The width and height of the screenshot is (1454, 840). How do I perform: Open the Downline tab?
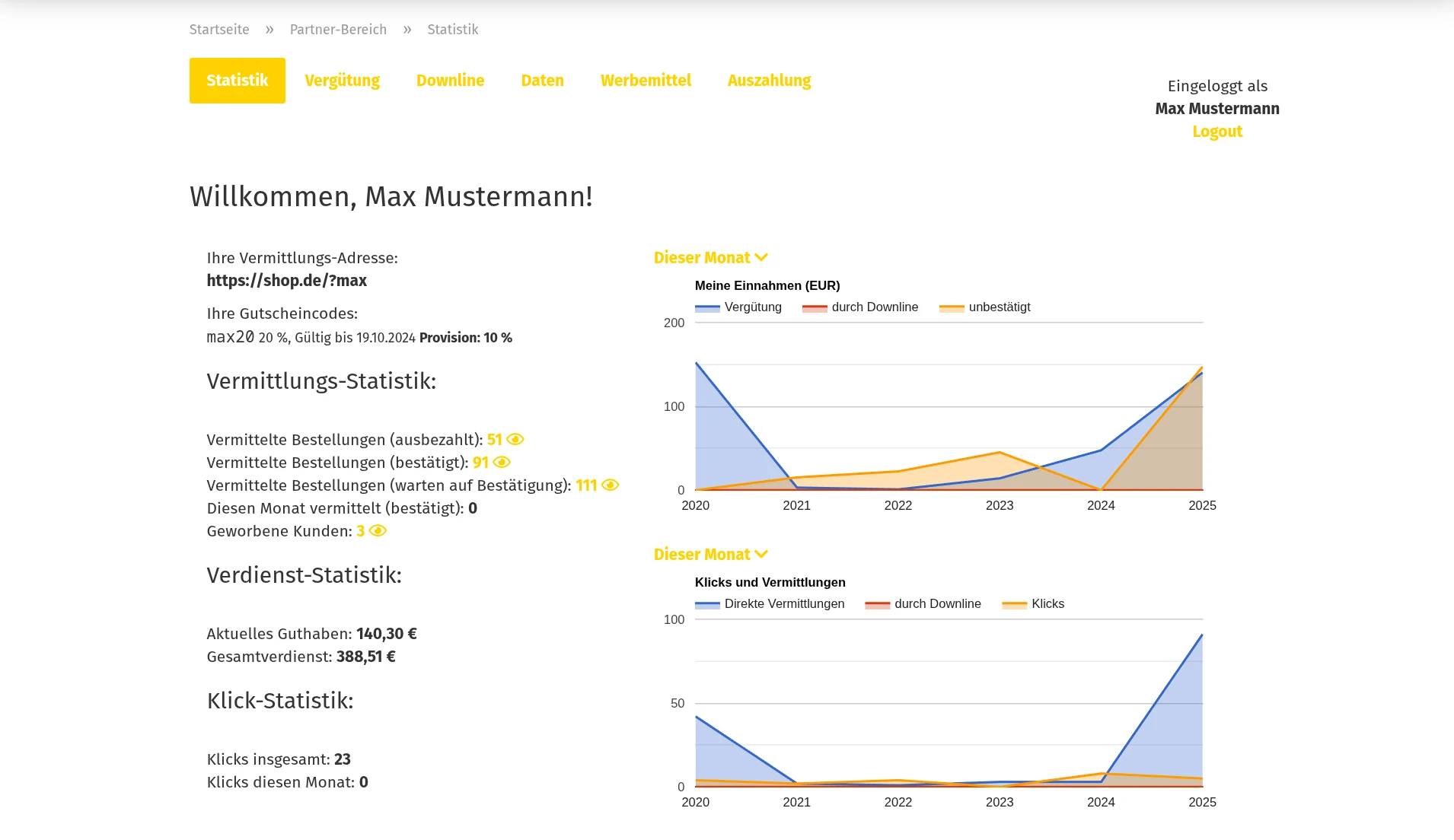[450, 81]
